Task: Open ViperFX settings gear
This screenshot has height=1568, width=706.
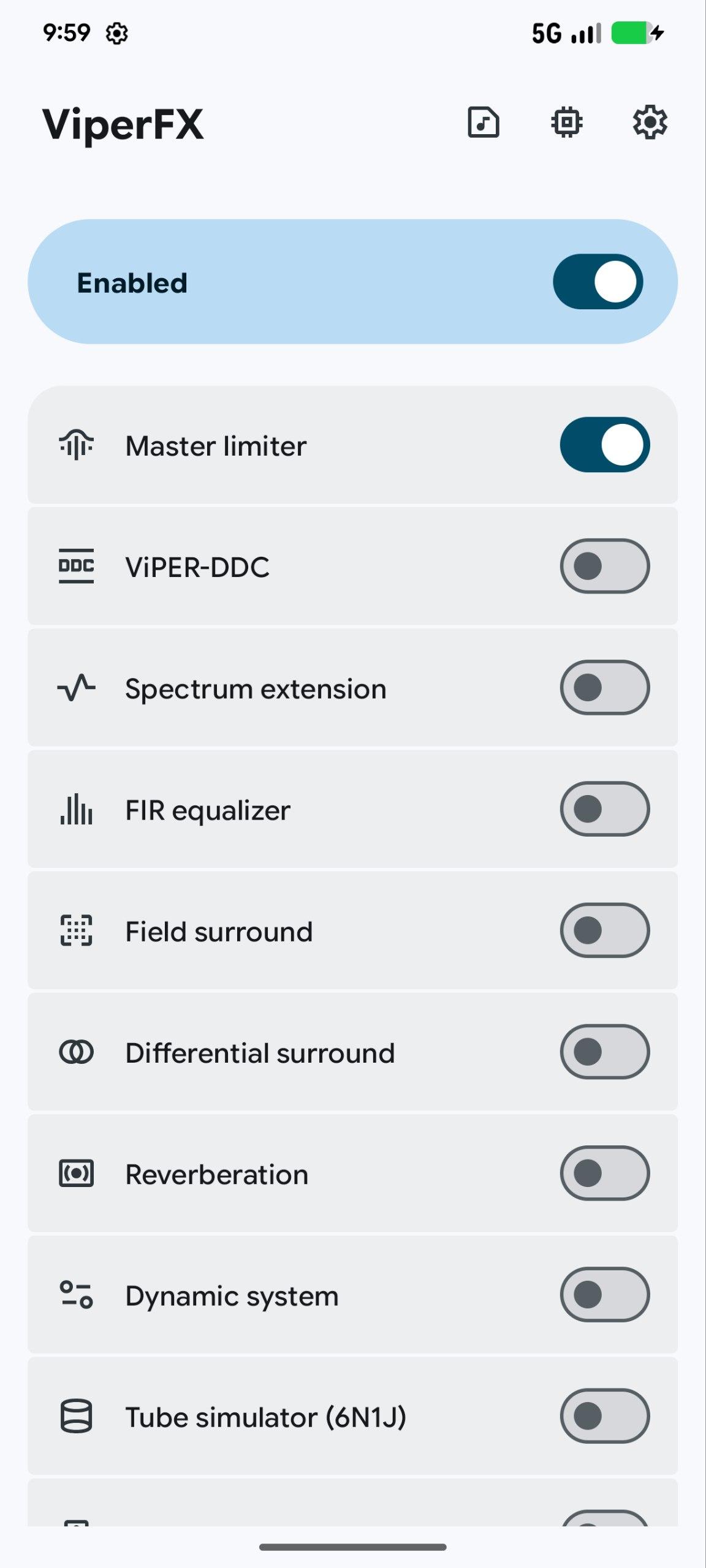Action: 650,122
